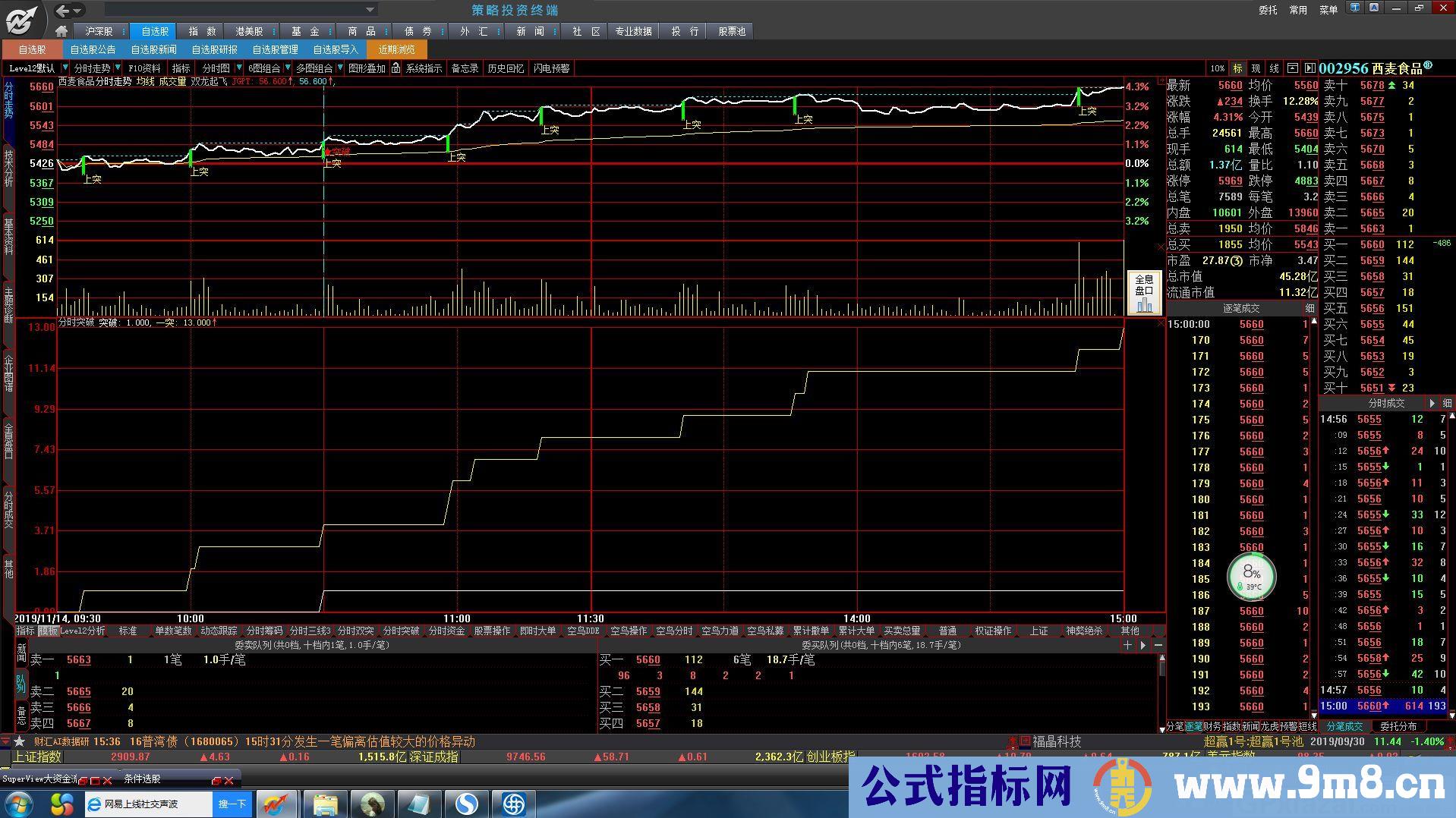This screenshot has width=1456, height=818.
Task: Click the star icon in news ticker
Action: point(20,741)
